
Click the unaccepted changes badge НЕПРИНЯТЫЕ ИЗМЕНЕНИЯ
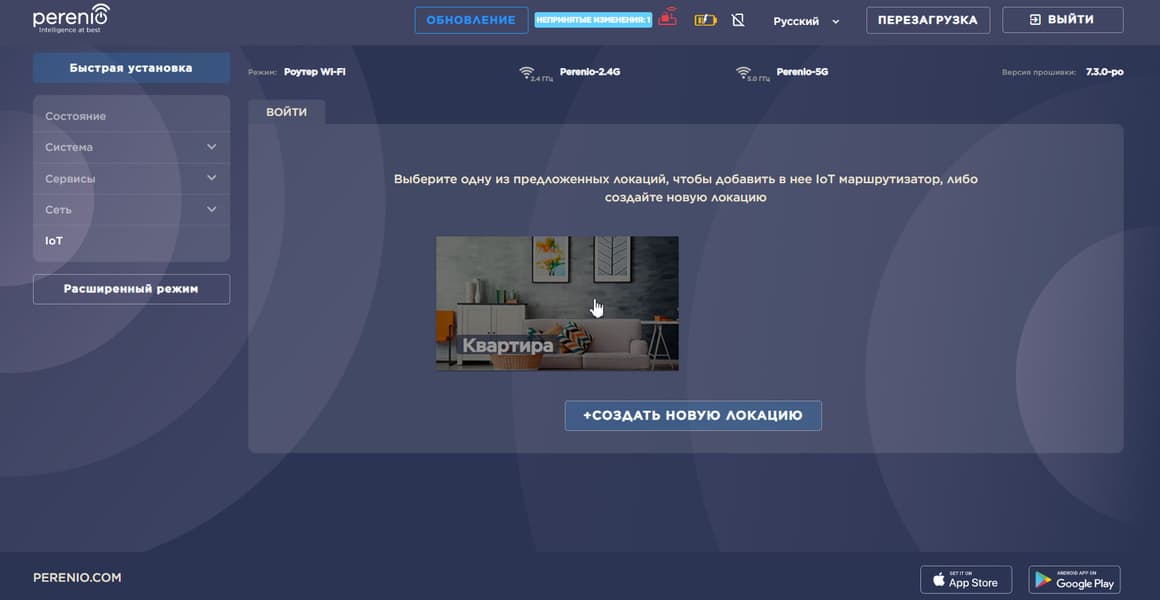click(x=593, y=21)
